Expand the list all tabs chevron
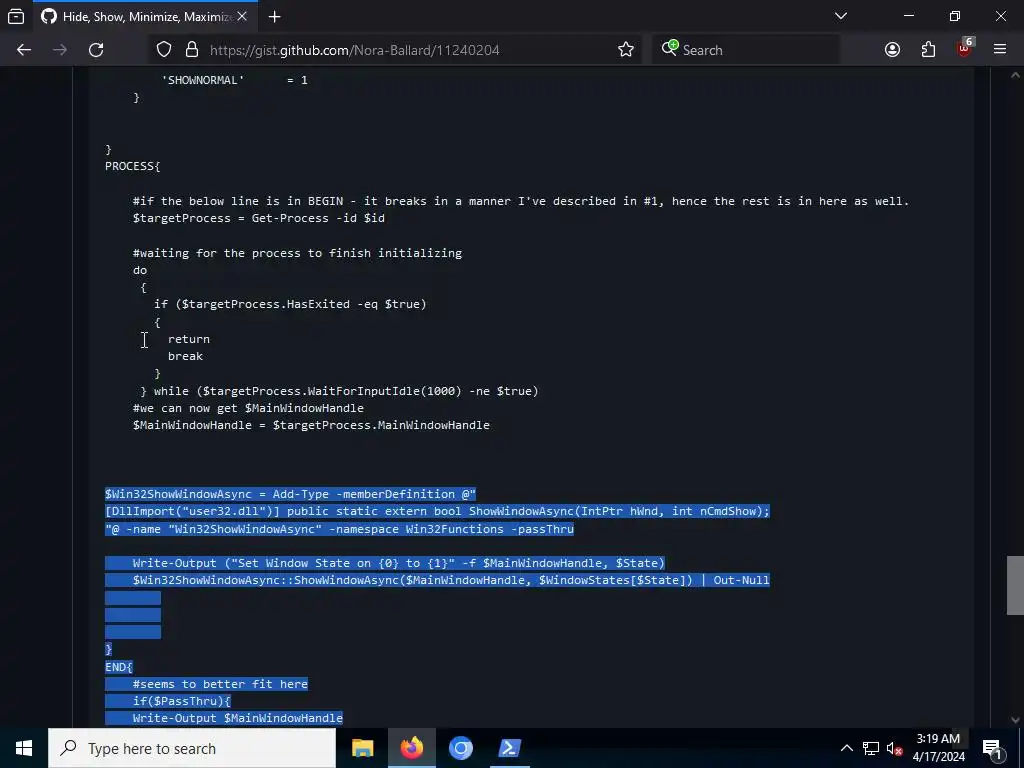Image resolution: width=1024 pixels, height=768 pixels. pos(840,16)
